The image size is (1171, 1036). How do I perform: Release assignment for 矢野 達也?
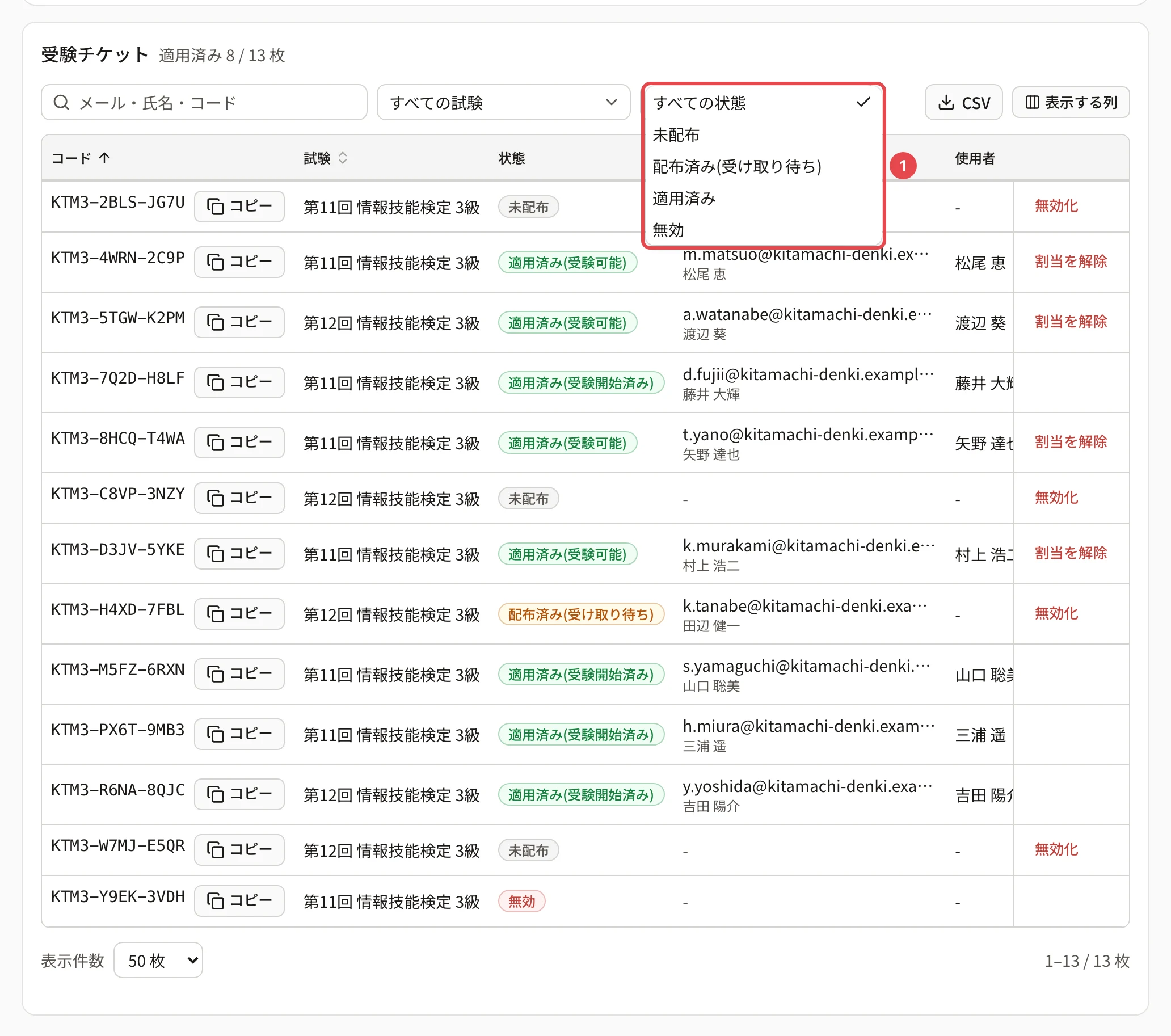click(x=1071, y=443)
